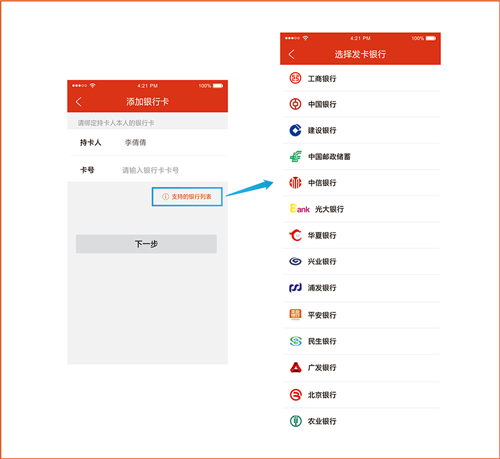Viewport: 500px width, 459px height.
Task: Click battery icon in 添加银行卡 status bar
Action: pyautogui.click(x=218, y=86)
